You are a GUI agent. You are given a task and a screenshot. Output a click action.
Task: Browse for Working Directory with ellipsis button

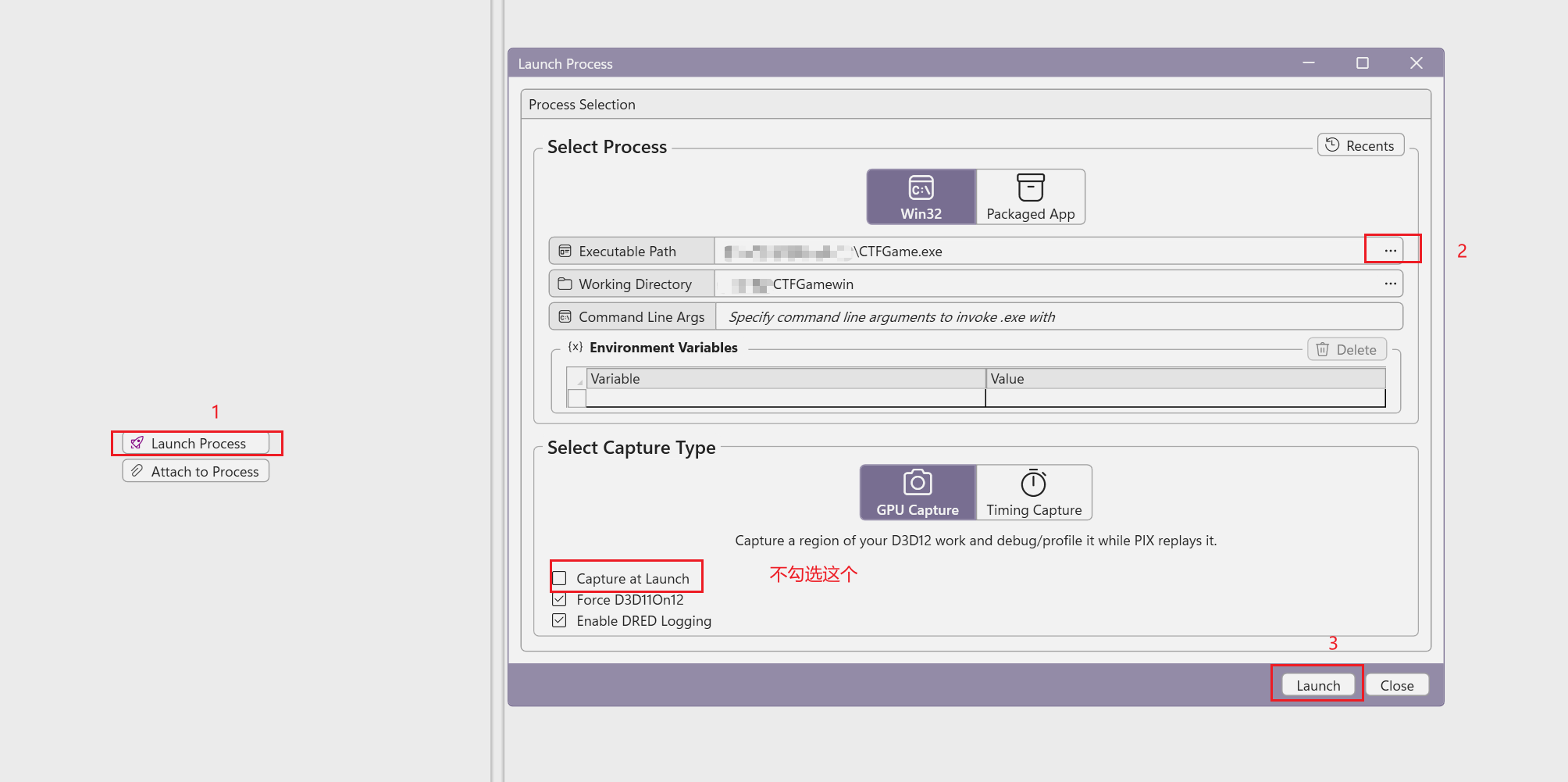click(1390, 284)
